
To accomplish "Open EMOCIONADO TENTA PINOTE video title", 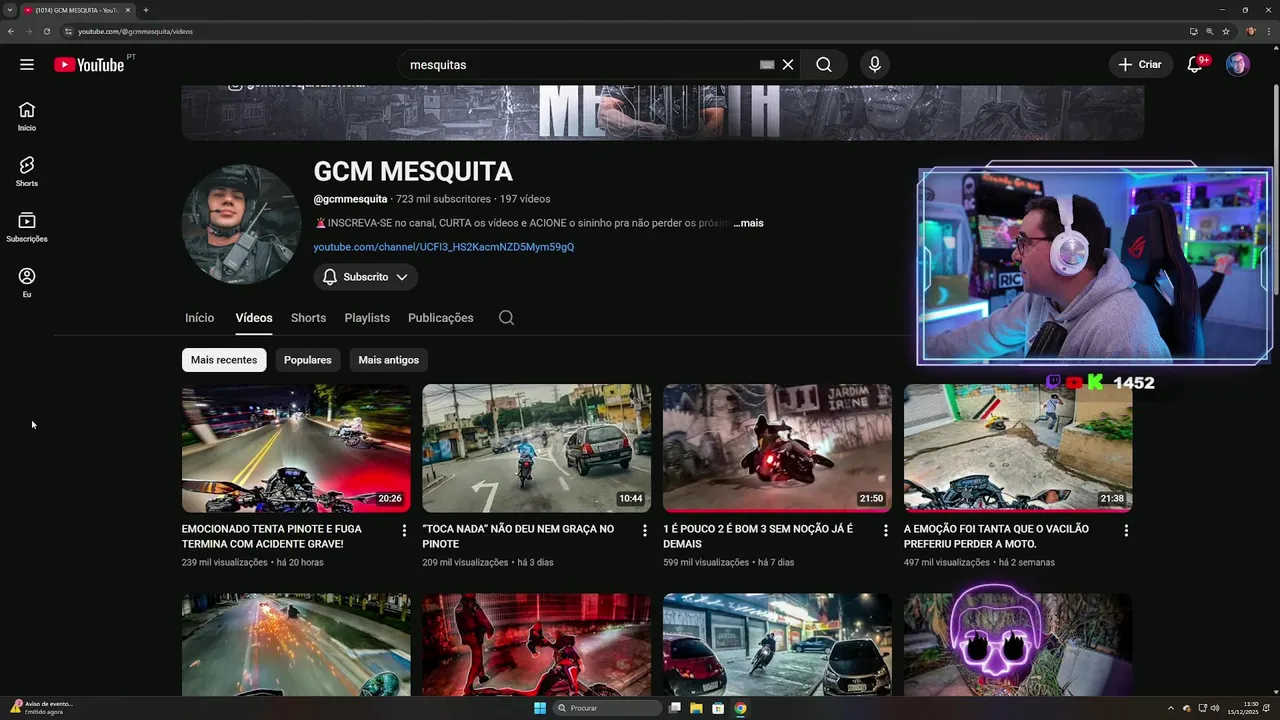I will coord(272,536).
